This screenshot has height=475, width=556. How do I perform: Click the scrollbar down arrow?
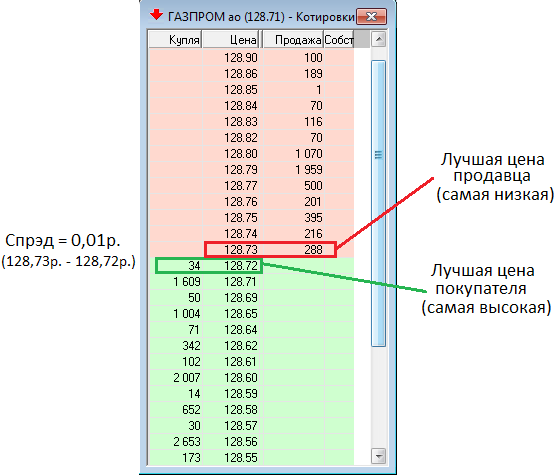coord(379,456)
